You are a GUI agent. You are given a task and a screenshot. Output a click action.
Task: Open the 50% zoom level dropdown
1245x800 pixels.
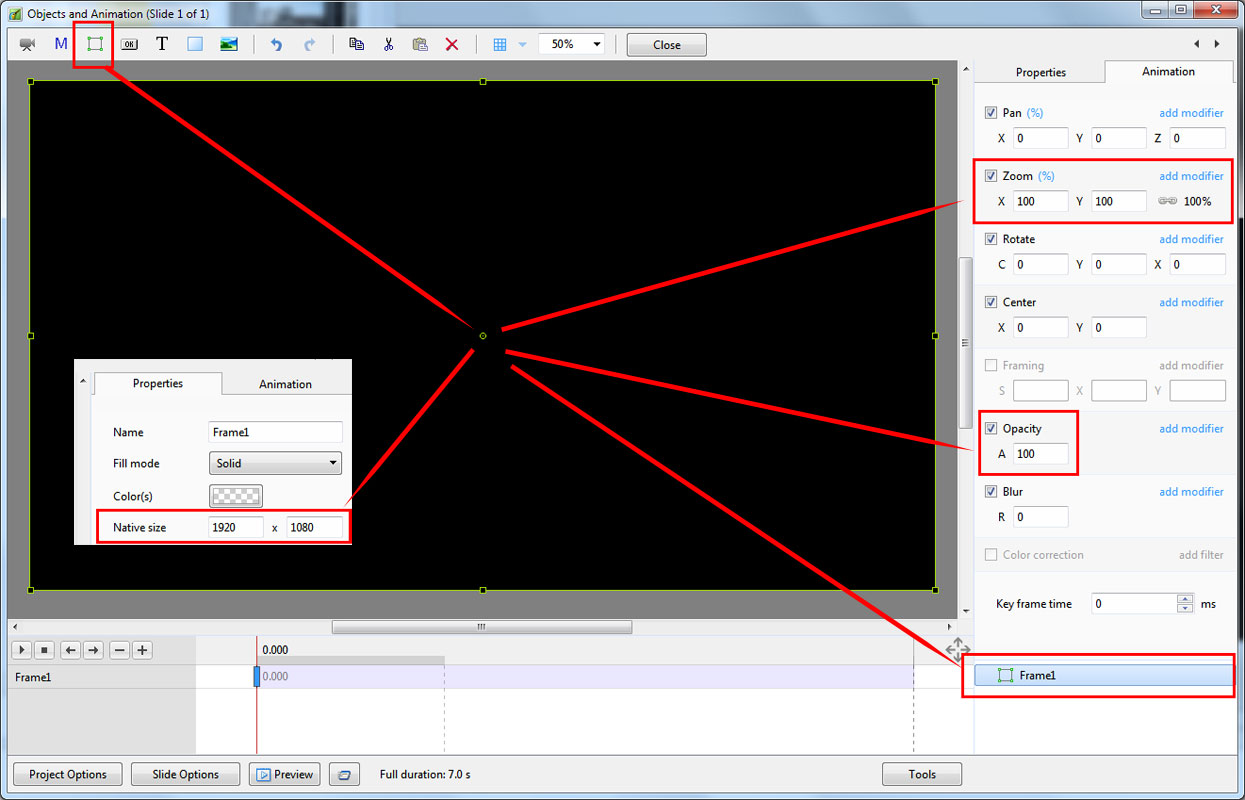click(572, 44)
